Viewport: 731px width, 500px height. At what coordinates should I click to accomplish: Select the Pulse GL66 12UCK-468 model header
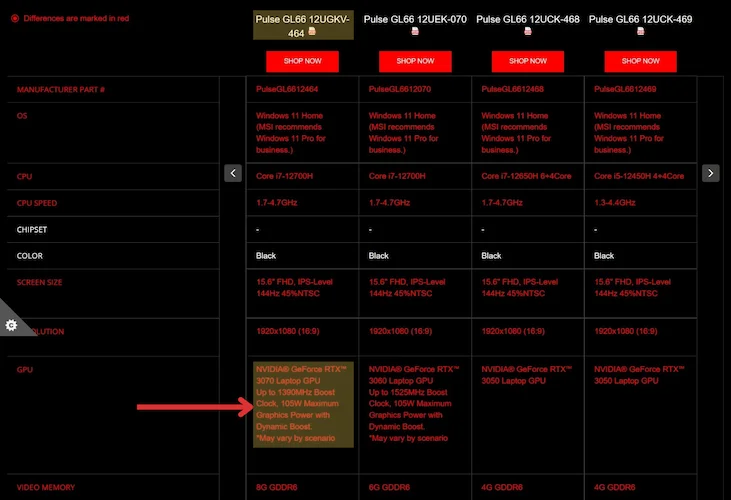pyautogui.click(x=528, y=20)
